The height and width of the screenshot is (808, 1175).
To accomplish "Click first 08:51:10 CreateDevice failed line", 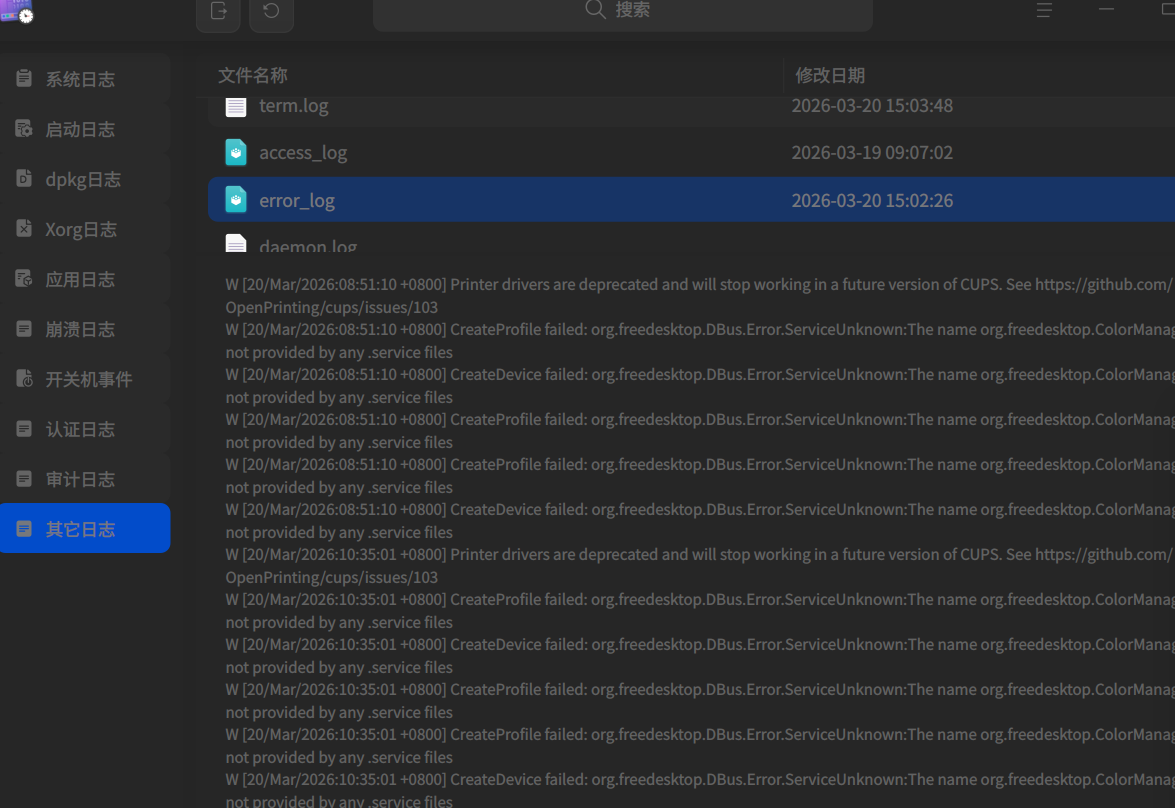I will (700, 375).
